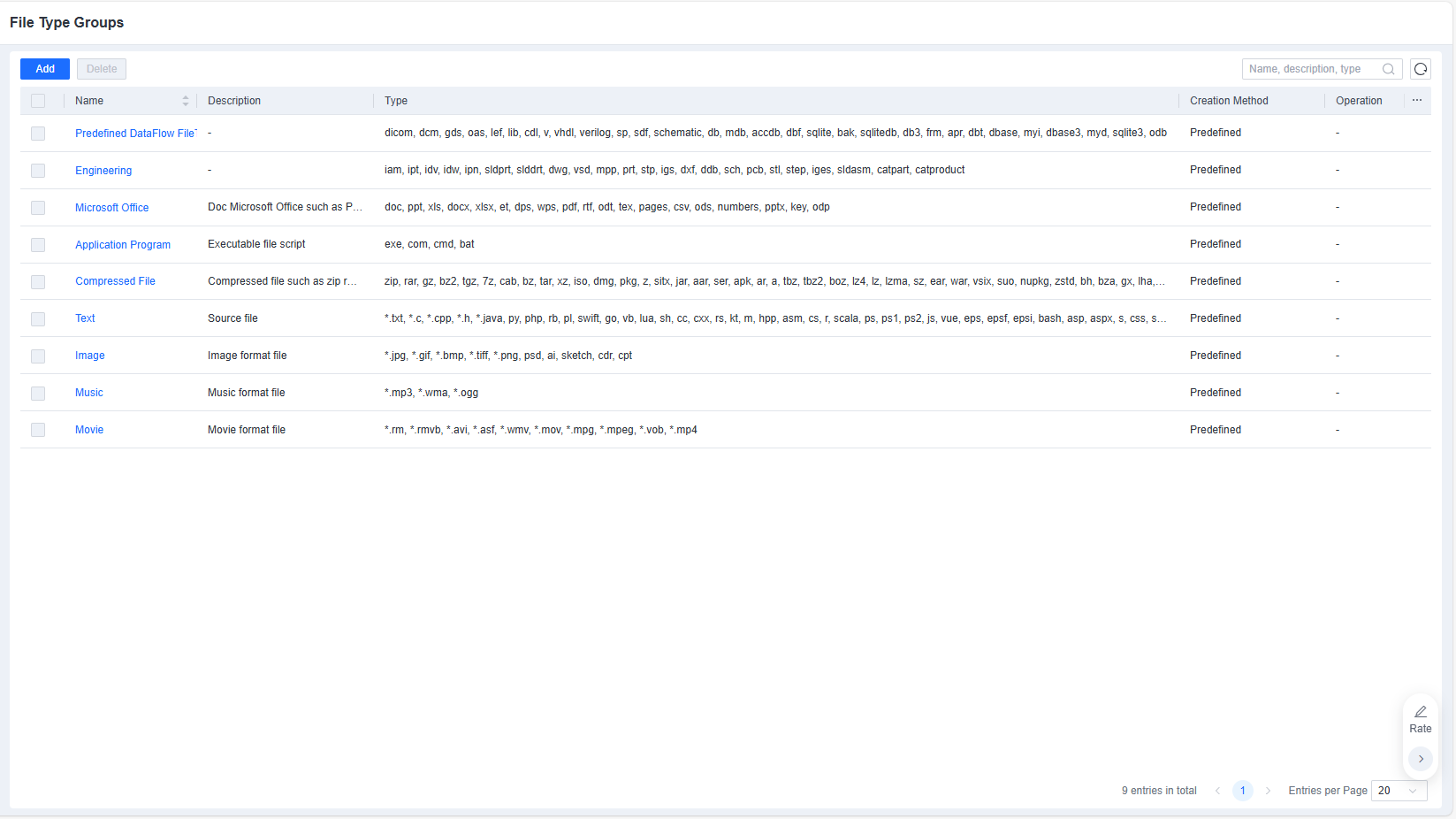Click the Description column header
Viewport: 1456px width, 819px height.
tap(234, 101)
